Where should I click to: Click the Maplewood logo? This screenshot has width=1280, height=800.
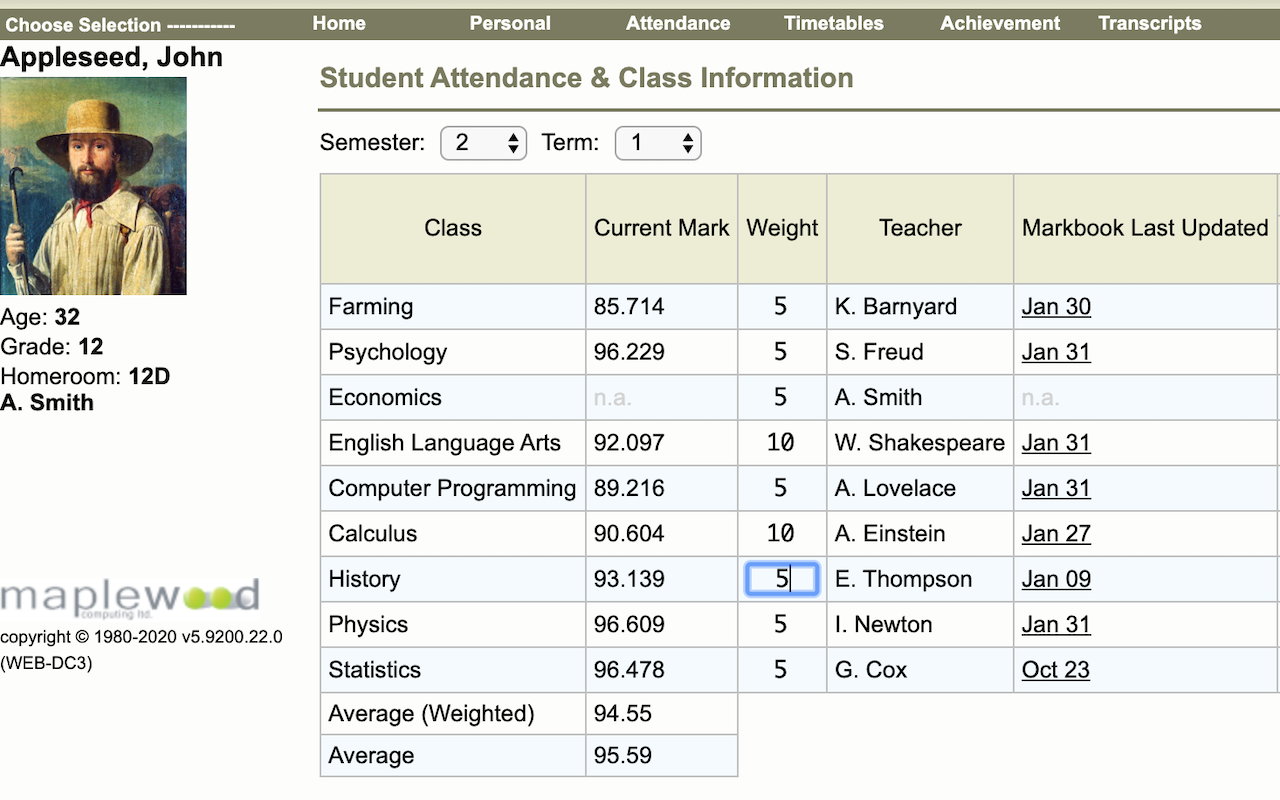(x=130, y=598)
